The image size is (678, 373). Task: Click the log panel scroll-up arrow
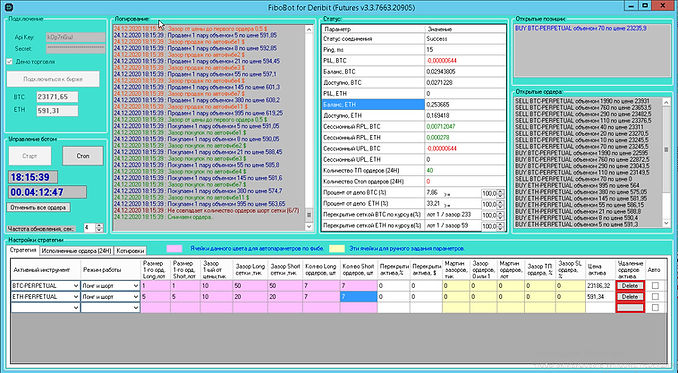[x=309, y=30]
